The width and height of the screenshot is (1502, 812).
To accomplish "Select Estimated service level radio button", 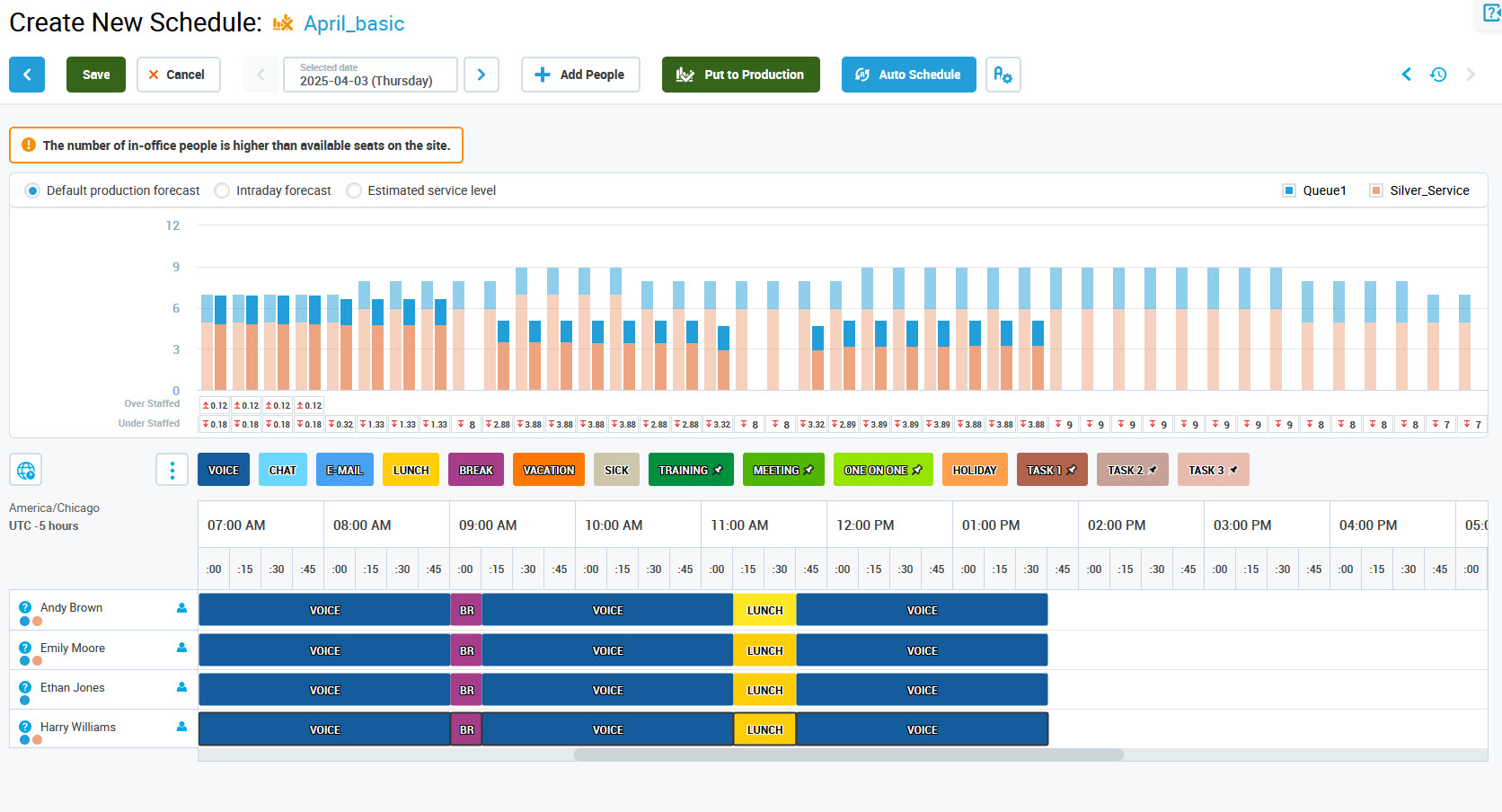I will (x=354, y=190).
